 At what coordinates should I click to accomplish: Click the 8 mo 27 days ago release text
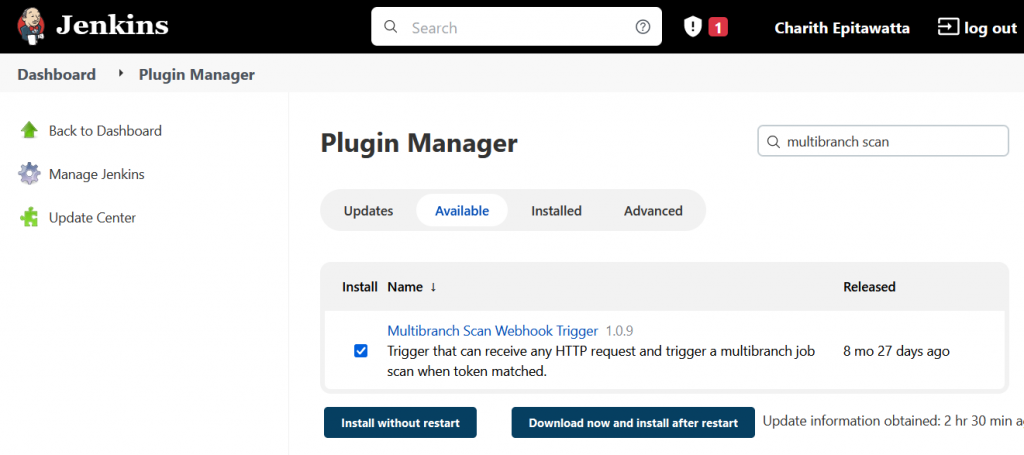[x=897, y=351]
